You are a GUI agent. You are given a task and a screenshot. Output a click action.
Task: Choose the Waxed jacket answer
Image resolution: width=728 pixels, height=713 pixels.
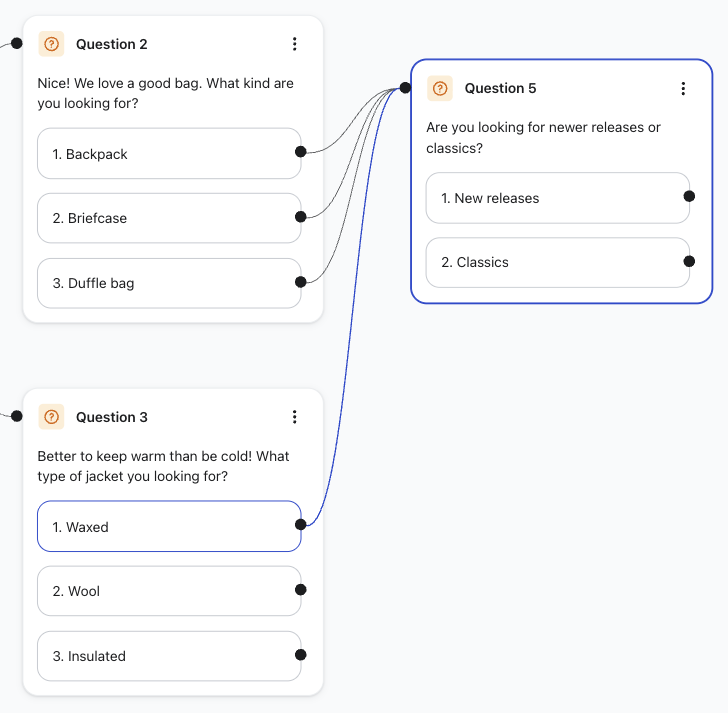pos(169,527)
